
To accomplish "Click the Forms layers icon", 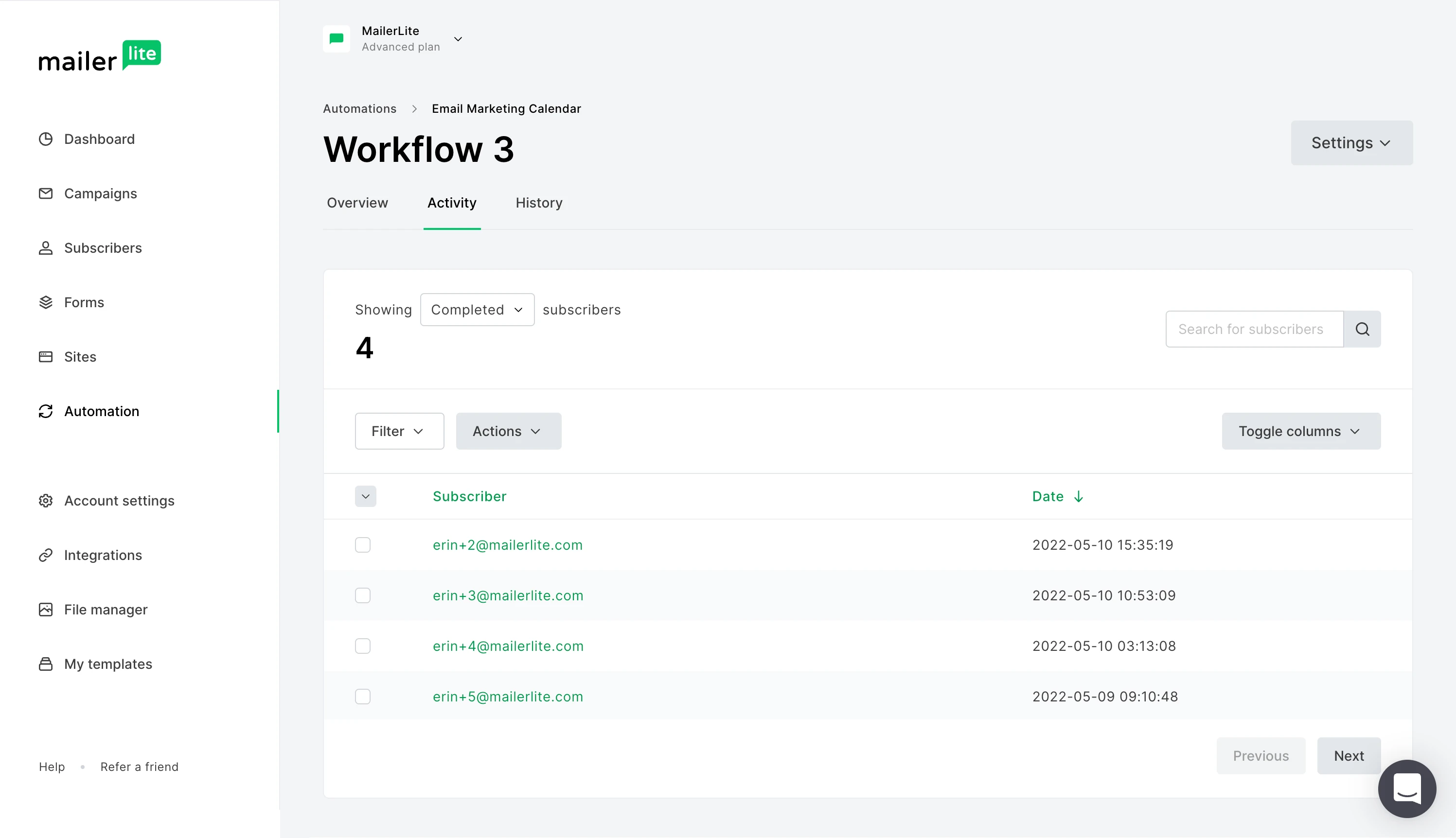I will click(x=46, y=302).
